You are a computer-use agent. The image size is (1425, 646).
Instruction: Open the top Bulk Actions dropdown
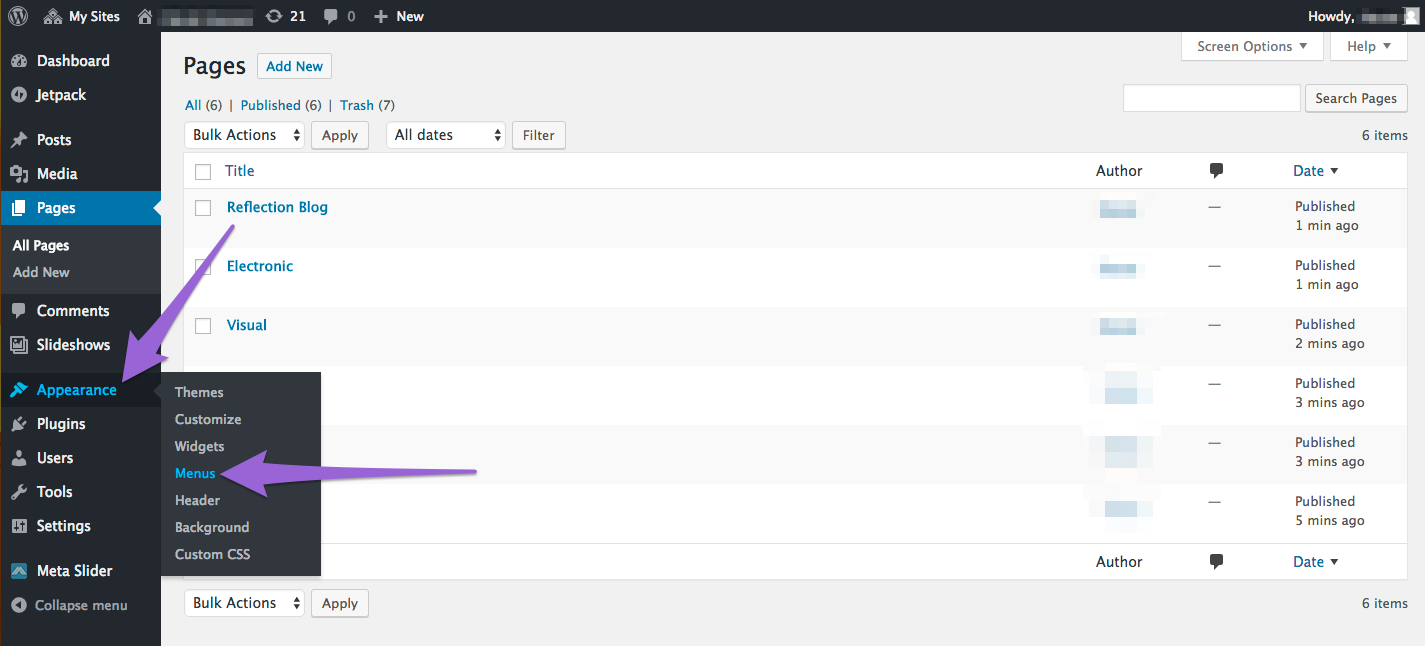coord(244,135)
